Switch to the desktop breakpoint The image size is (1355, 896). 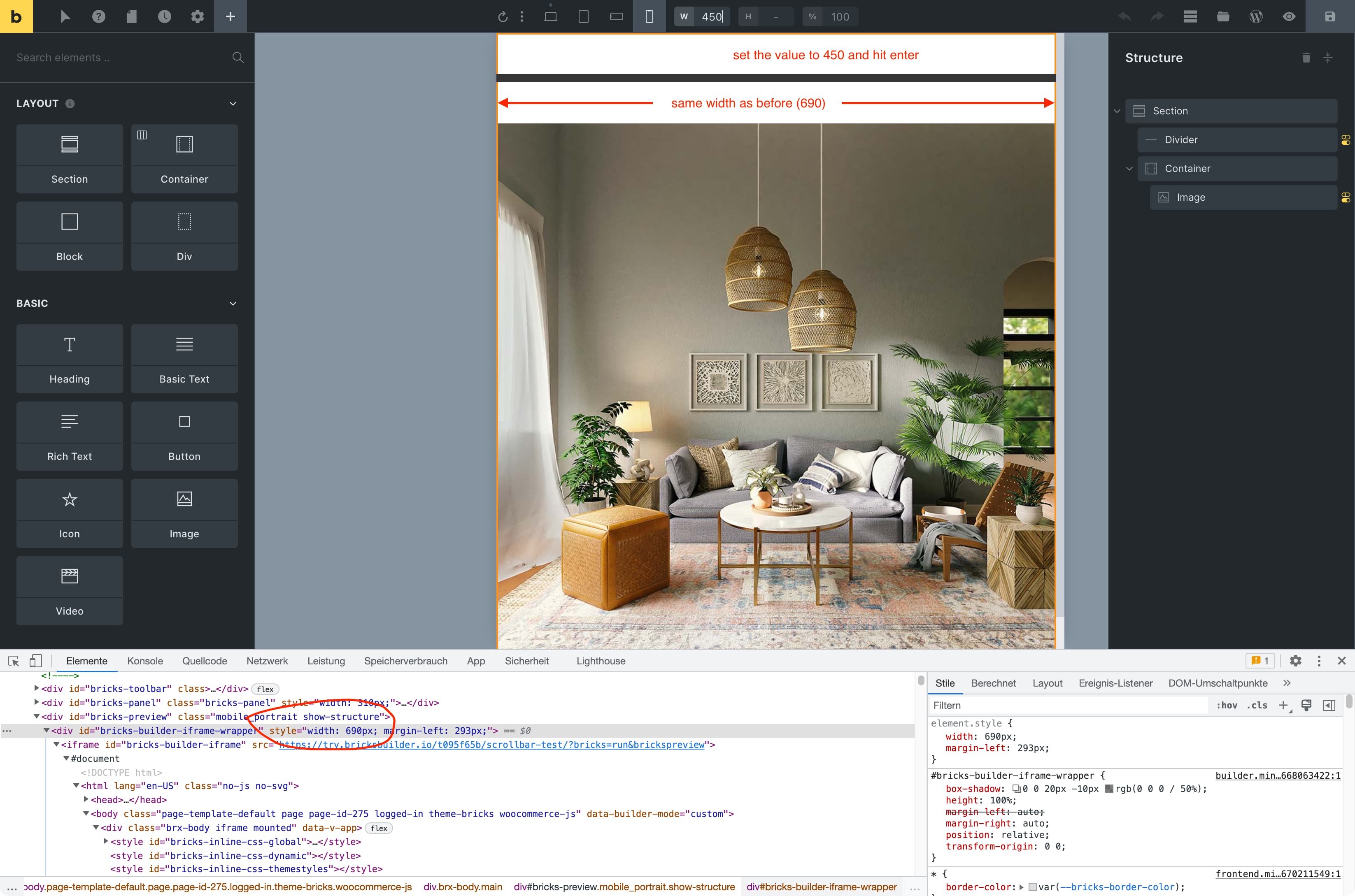coord(551,16)
